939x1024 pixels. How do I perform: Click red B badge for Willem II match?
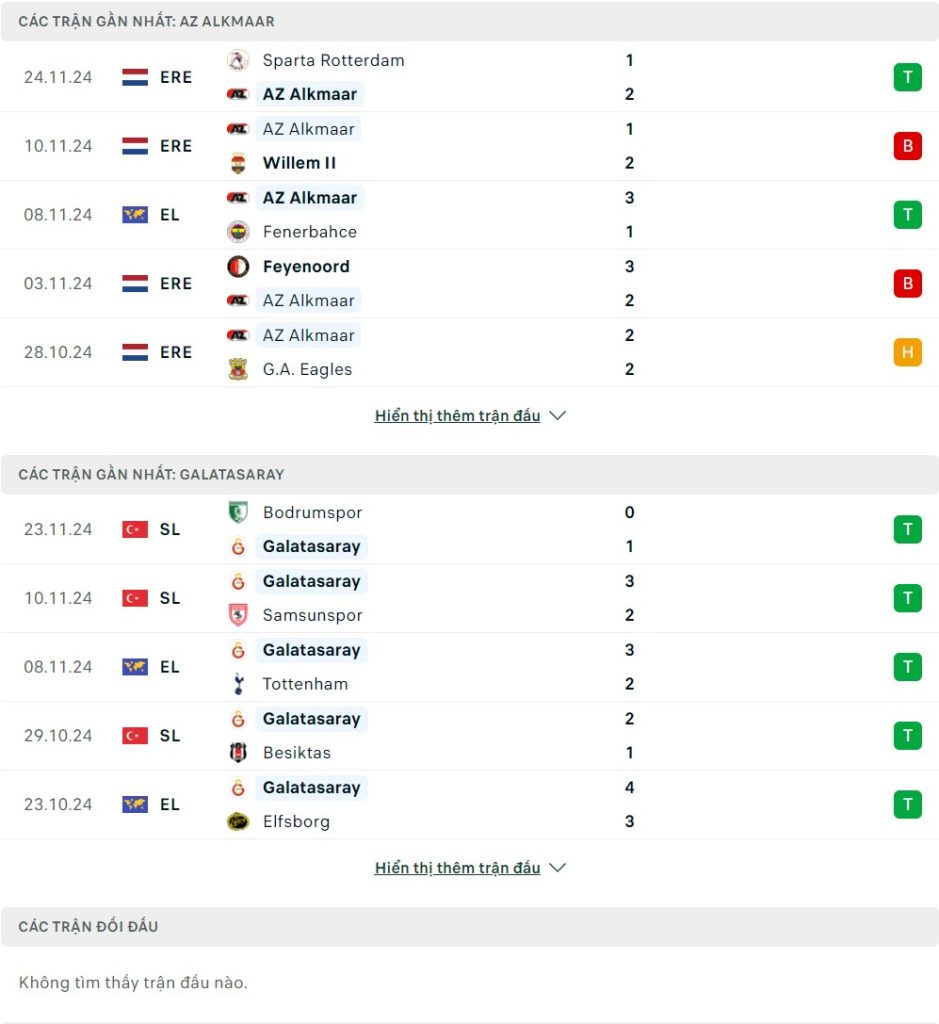[907, 146]
